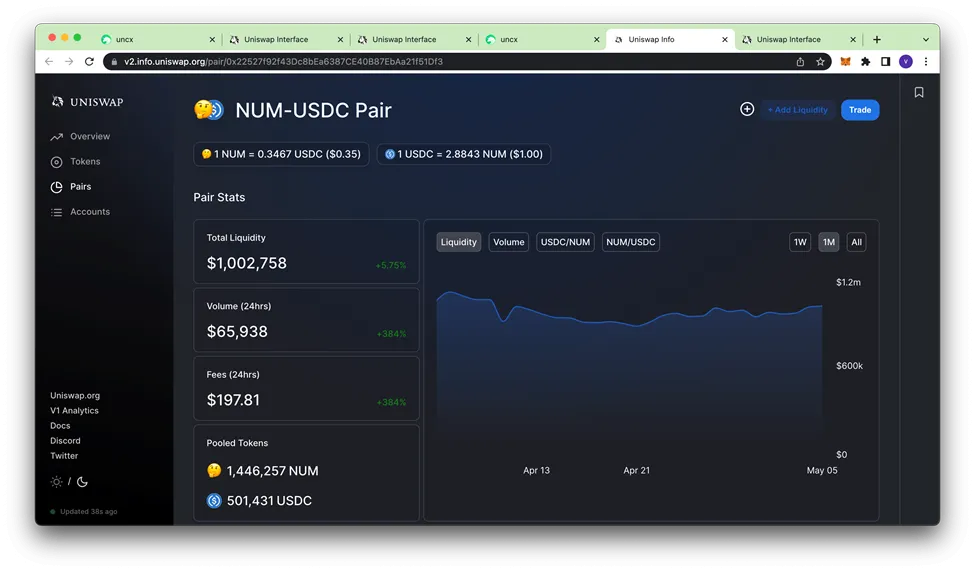The height and width of the screenshot is (572, 975).
Task: Click the Accounts list icon
Action: [x=57, y=213]
